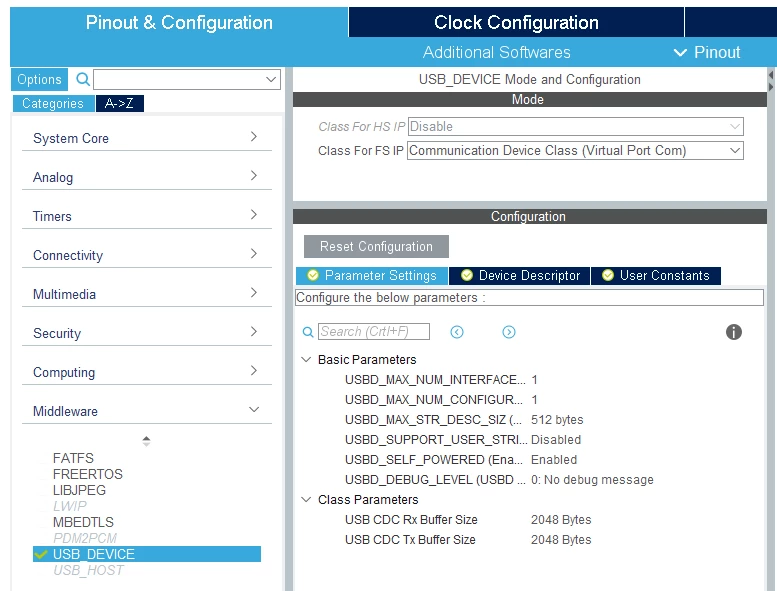Image resolution: width=777 pixels, height=591 pixels.
Task: Expand the Connectivity category
Action: pyautogui.click(x=147, y=255)
